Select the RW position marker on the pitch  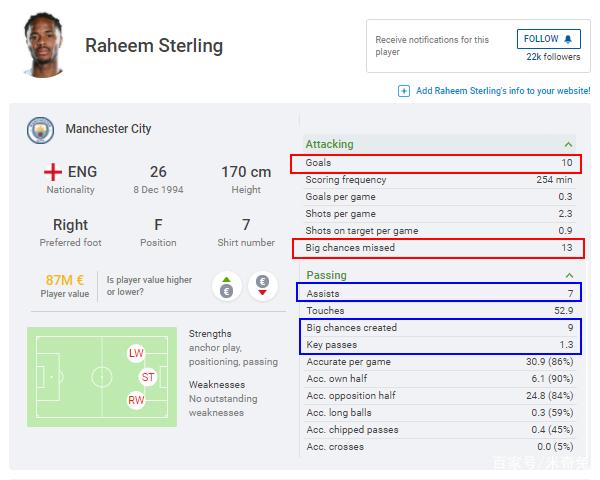coord(136,400)
